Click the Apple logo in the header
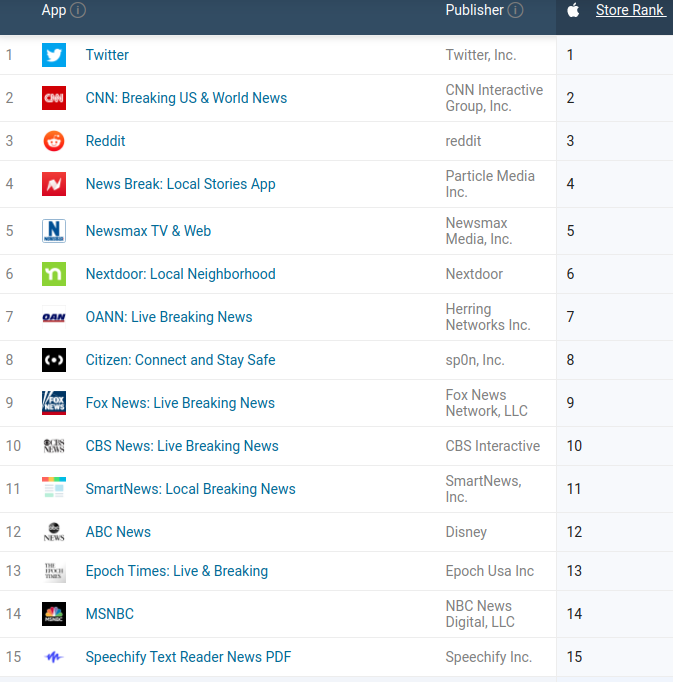673x682 pixels. 573,10
